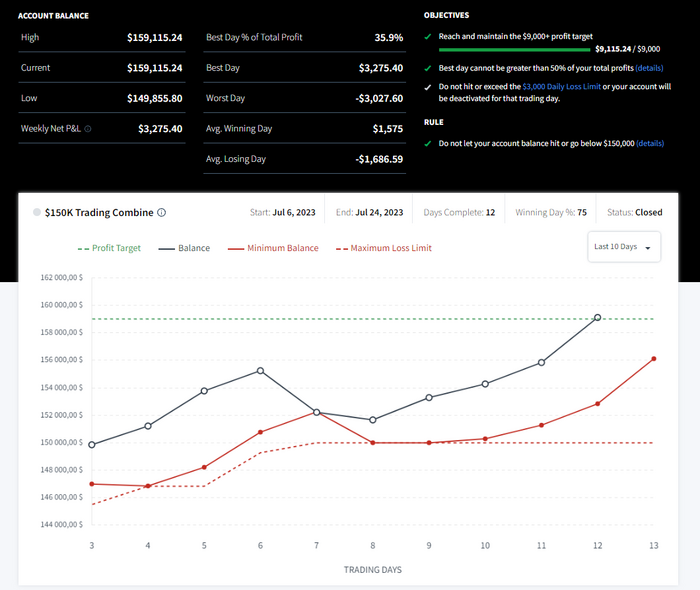Toggle the Profit Target series in the legend
This screenshot has height=590, width=700.
point(108,247)
